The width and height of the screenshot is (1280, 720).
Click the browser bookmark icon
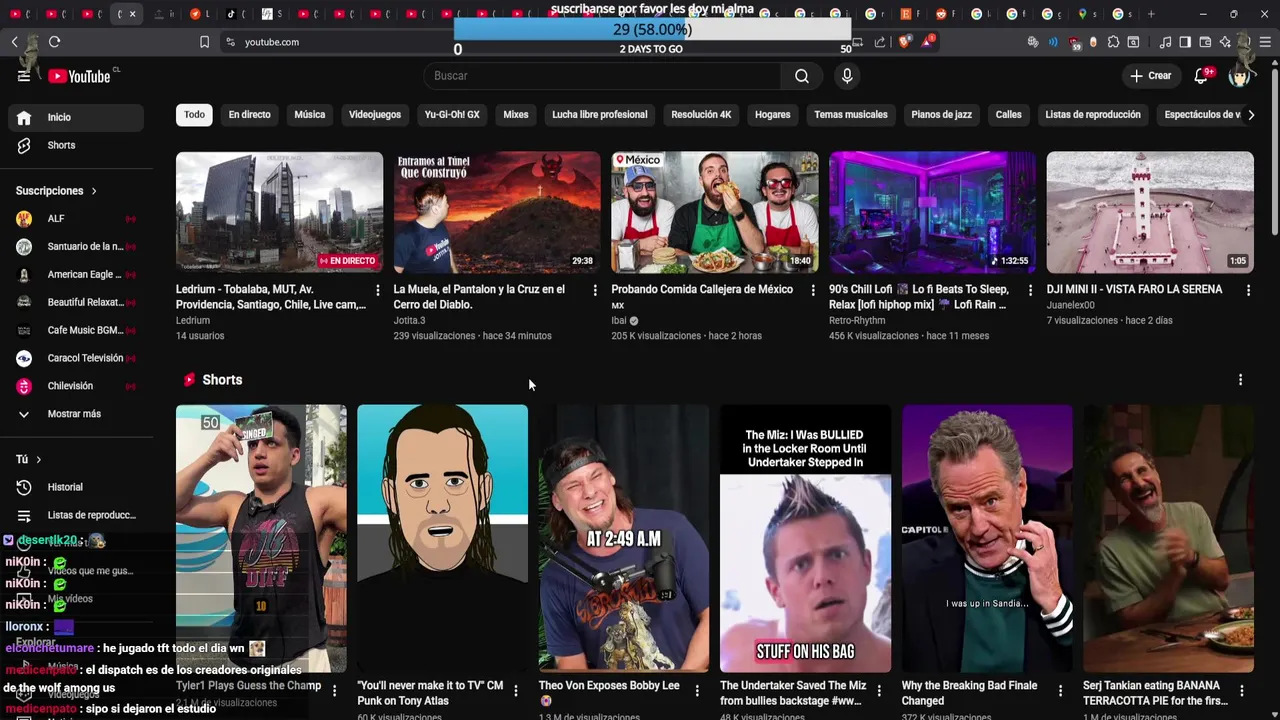(x=204, y=42)
